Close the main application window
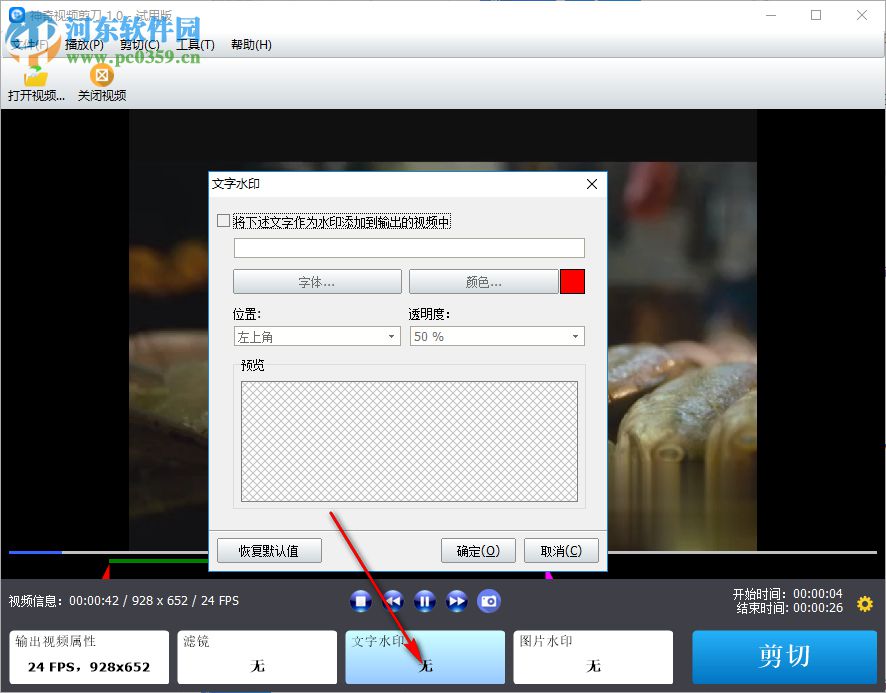The image size is (886, 693). 862,15
